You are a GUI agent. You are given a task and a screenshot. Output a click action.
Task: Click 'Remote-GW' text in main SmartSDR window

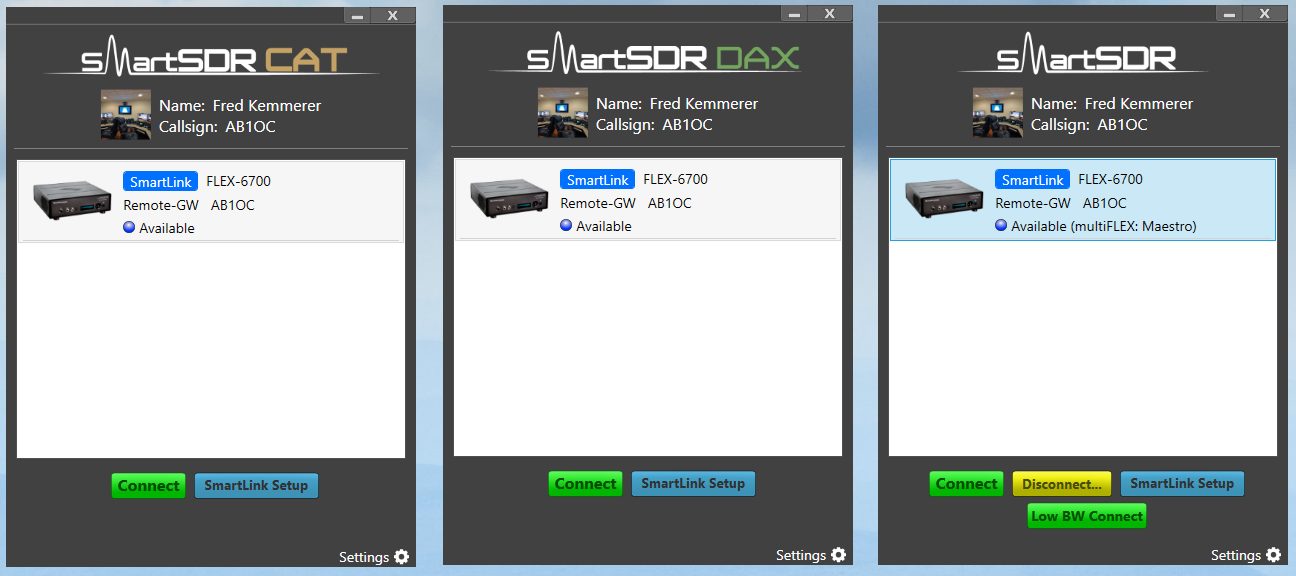[x=1033, y=203]
